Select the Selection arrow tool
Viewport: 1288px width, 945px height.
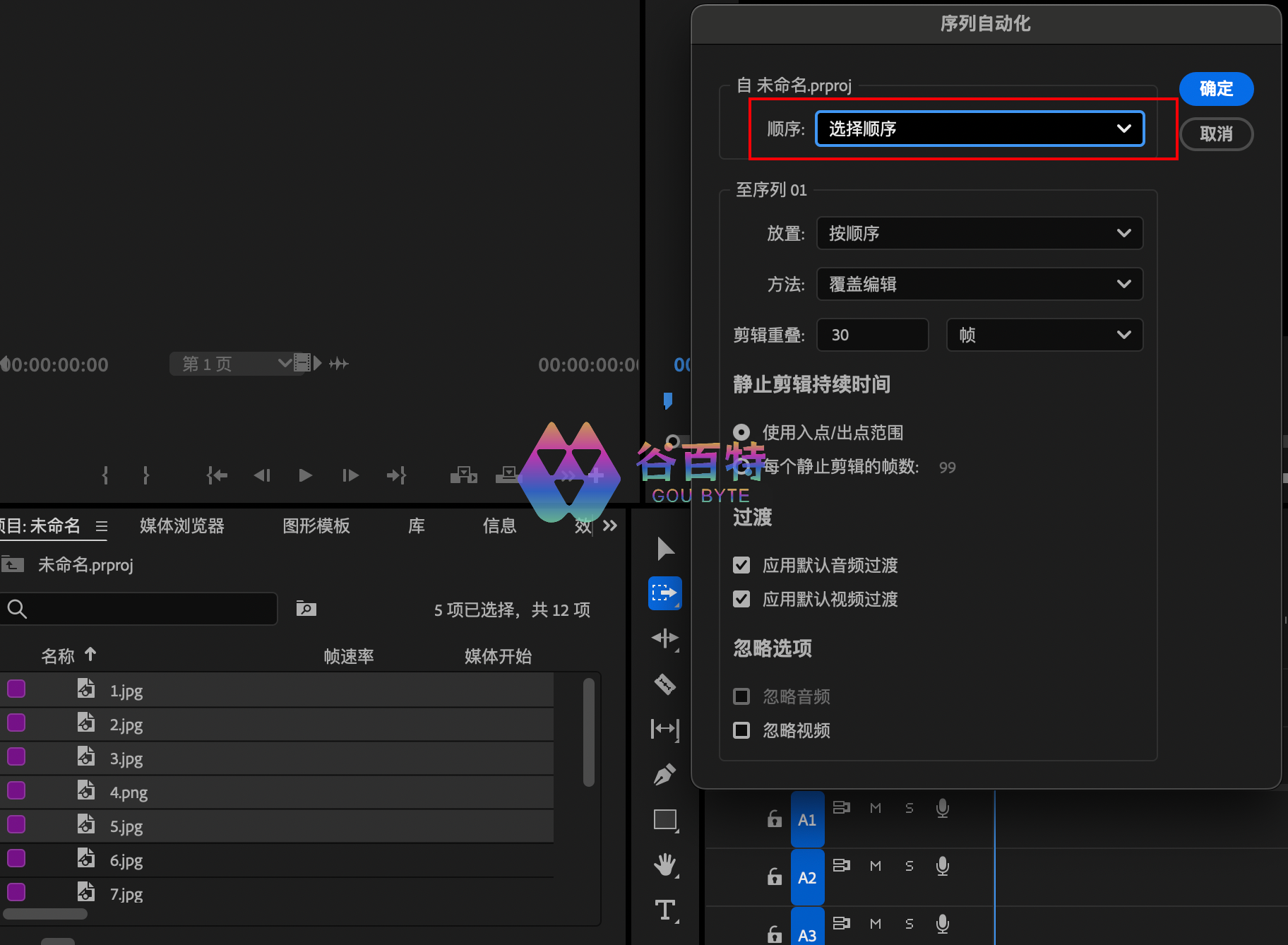pyautogui.click(x=665, y=549)
